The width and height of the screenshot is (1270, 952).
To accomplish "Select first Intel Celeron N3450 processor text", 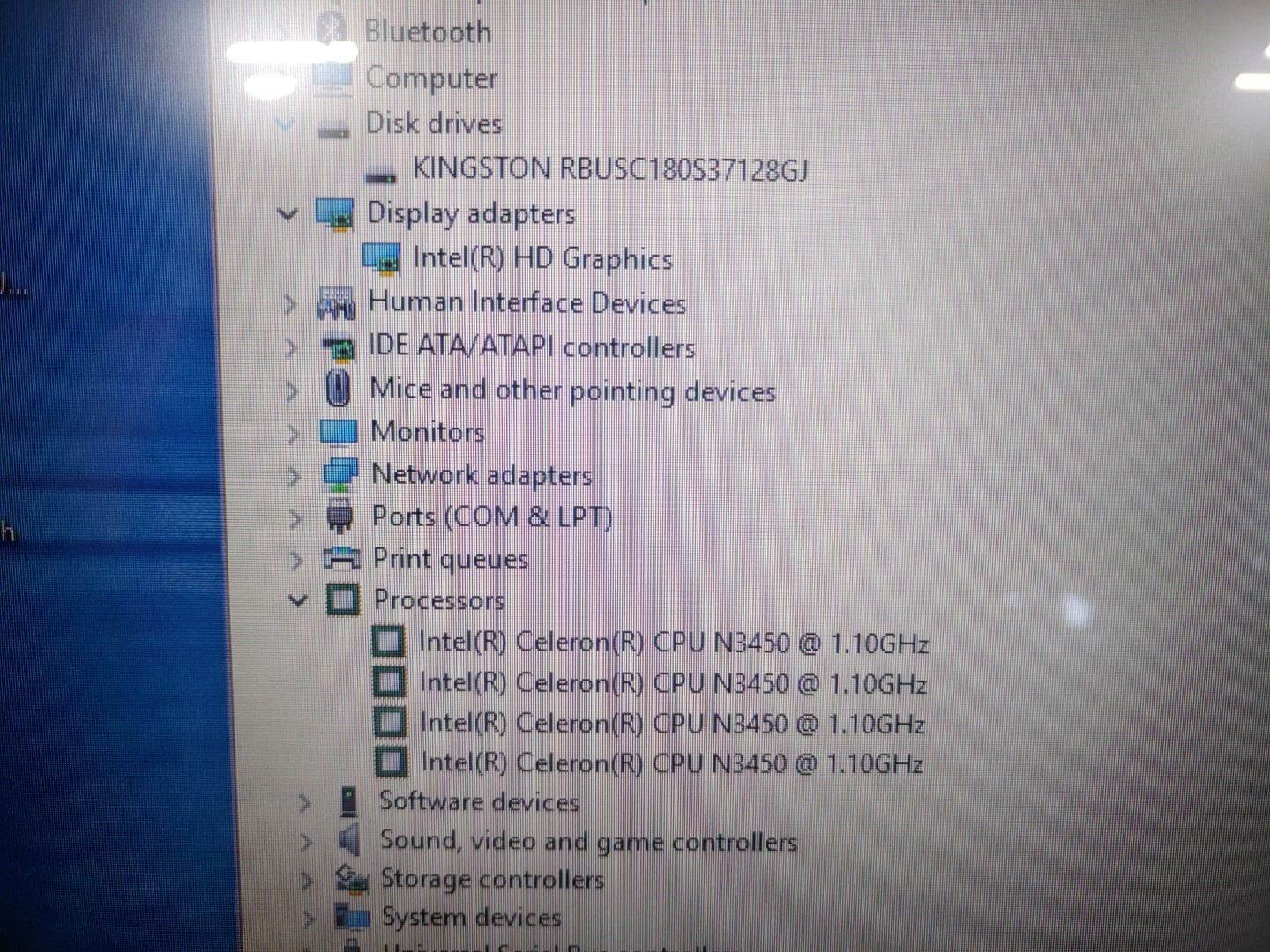I will click(x=674, y=643).
